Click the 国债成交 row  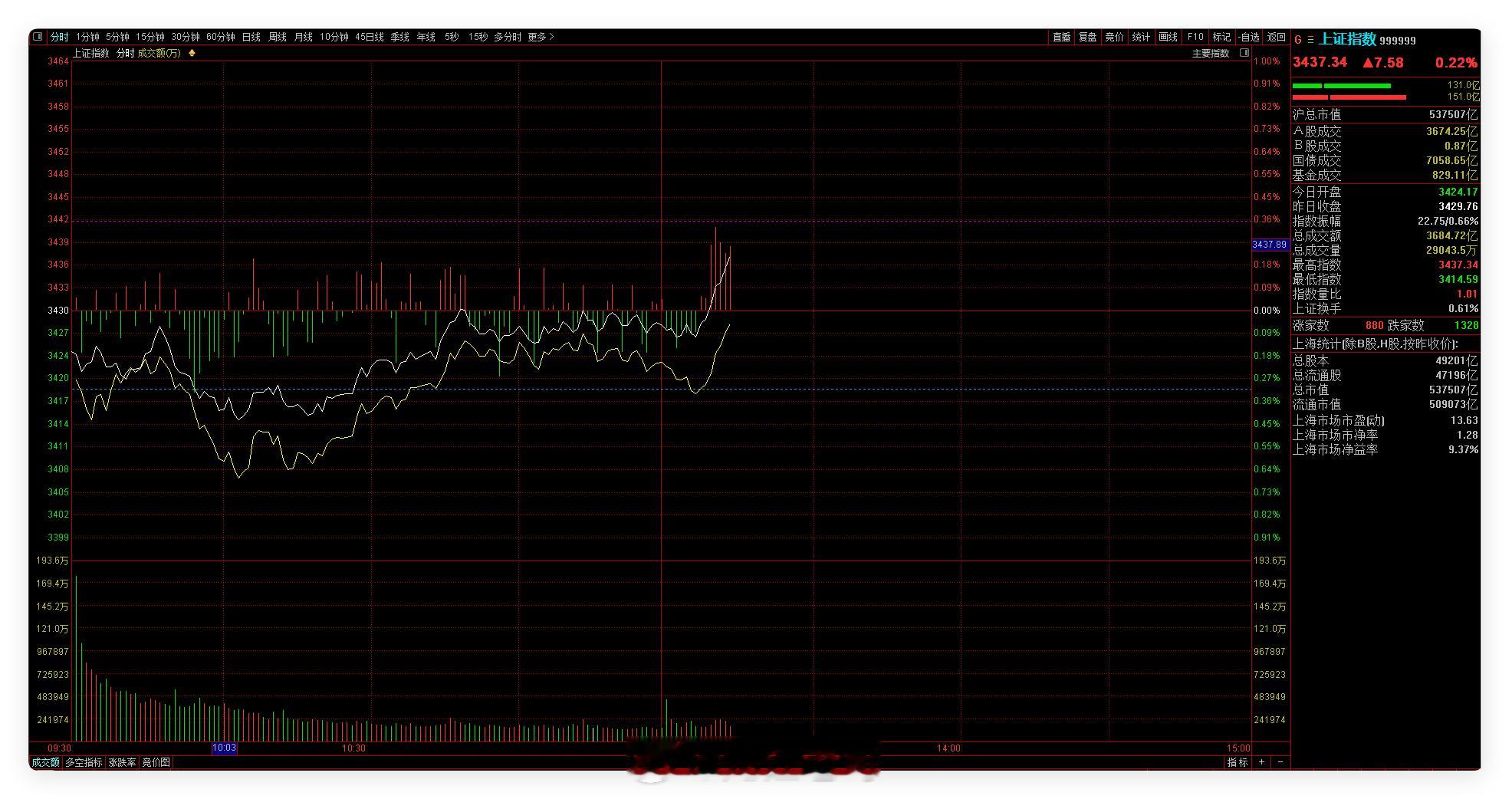1385,160
